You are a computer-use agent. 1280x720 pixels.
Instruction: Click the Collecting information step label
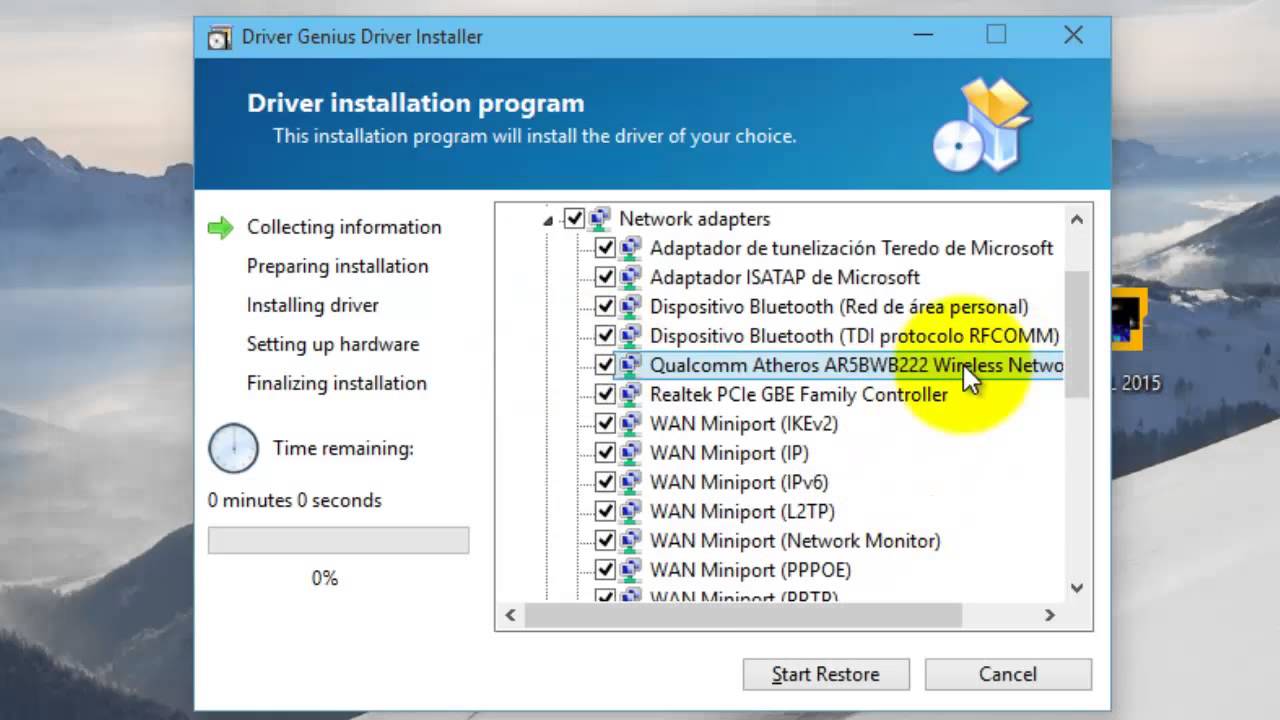pyautogui.click(x=344, y=227)
